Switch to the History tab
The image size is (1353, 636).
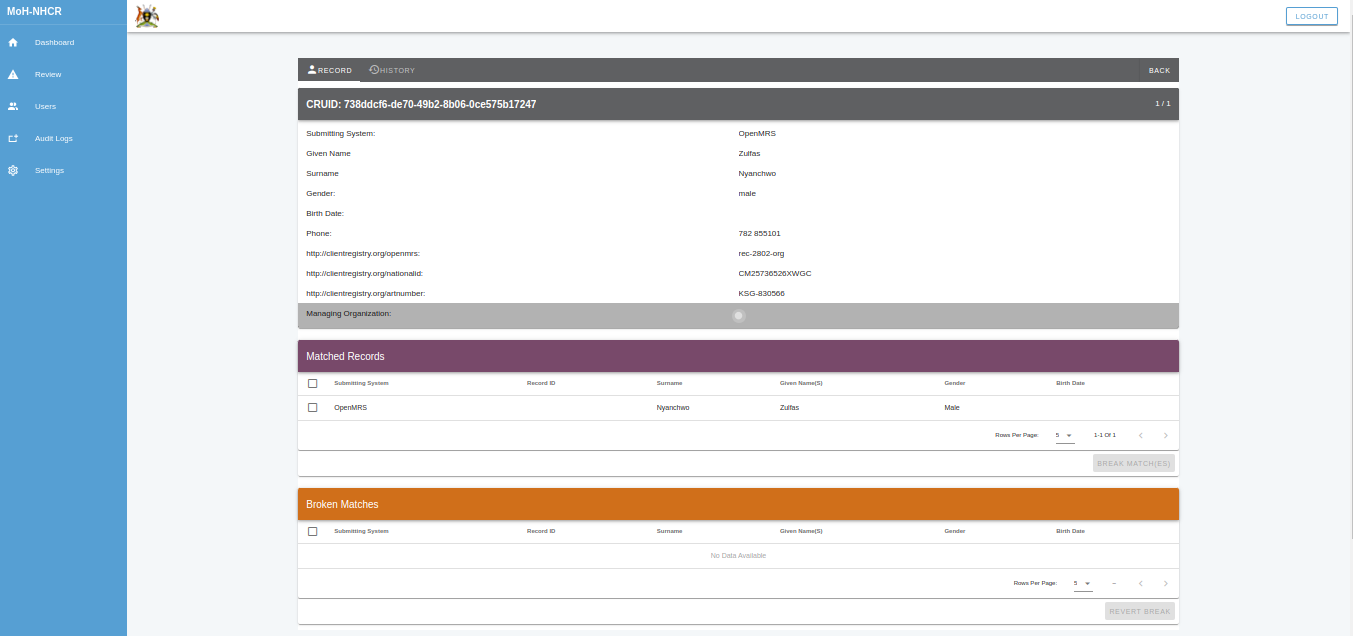pyautogui.click(x=392, y=70)
